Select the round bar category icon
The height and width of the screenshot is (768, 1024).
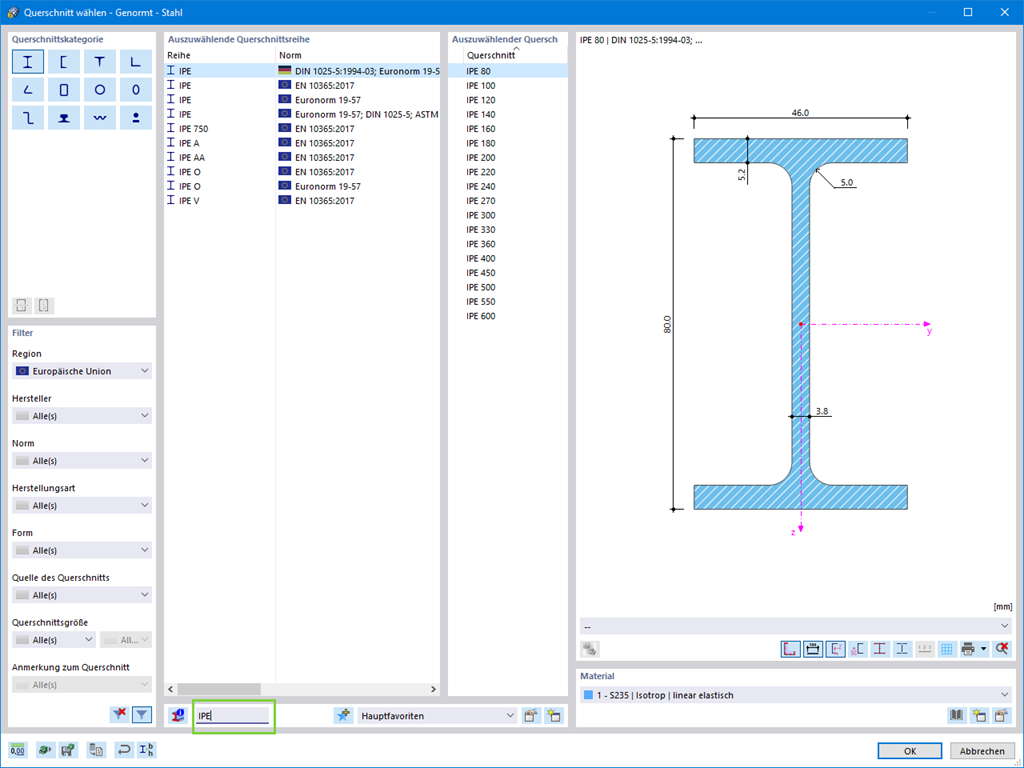click(135, 118)
